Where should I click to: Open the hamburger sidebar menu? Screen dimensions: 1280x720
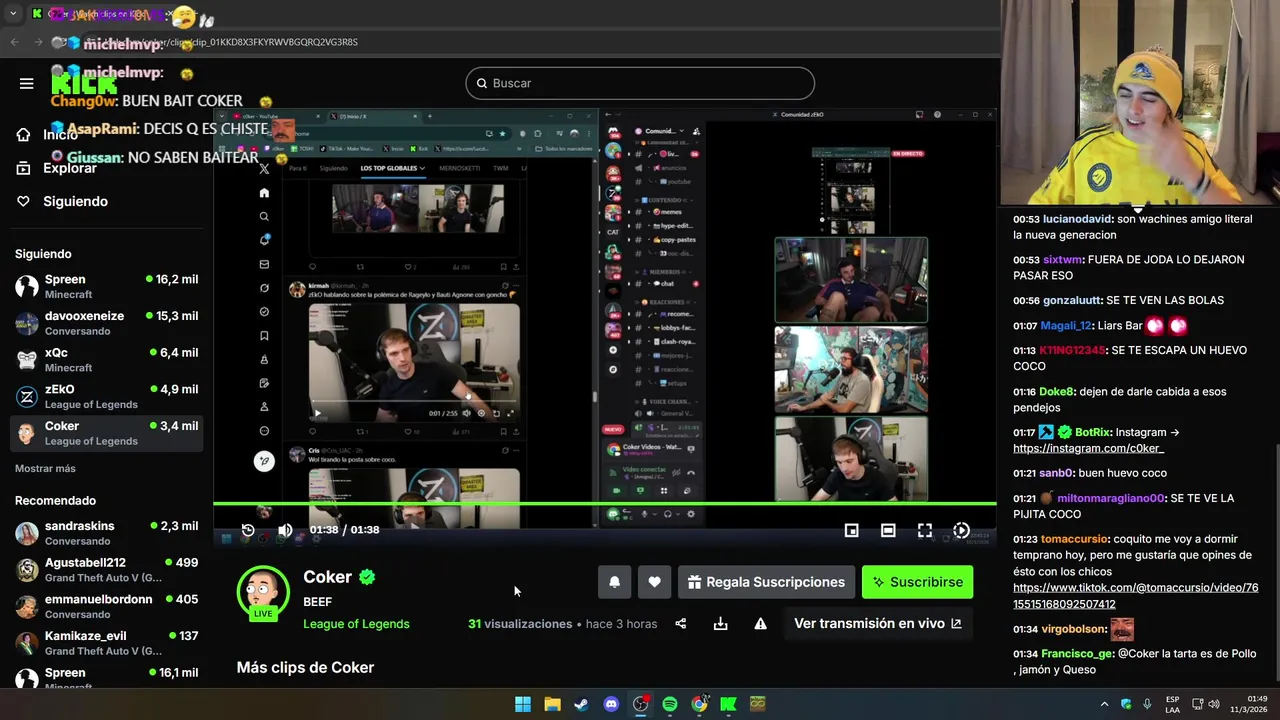26,84
